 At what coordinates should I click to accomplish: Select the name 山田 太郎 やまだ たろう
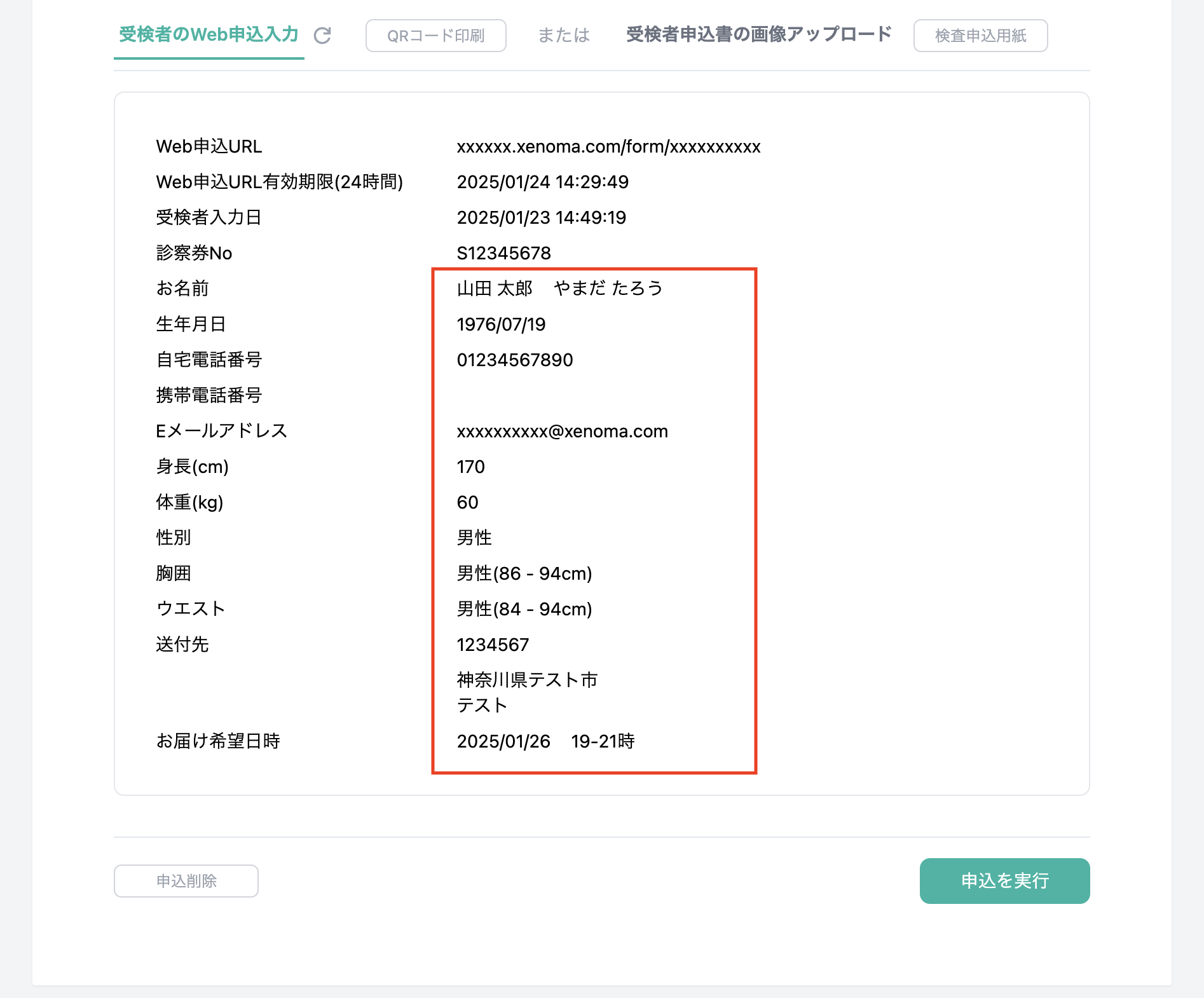pyautogui.click(x=559, y=289)
